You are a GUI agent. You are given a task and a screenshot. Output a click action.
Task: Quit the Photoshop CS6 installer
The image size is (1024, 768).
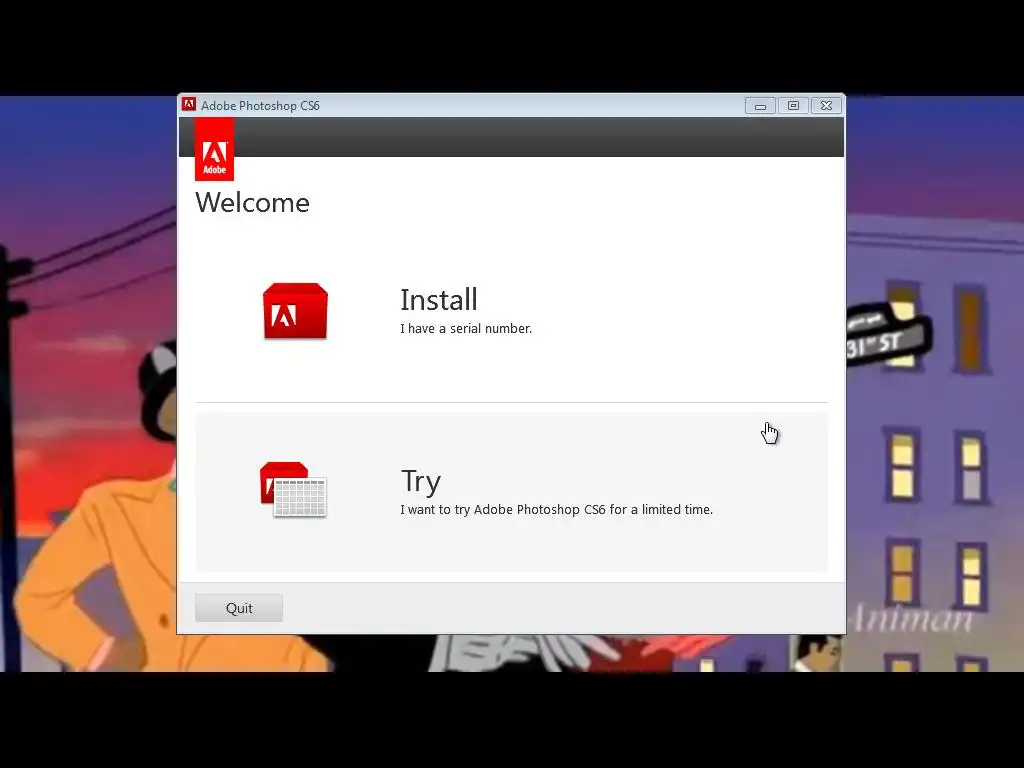(239, 608)
